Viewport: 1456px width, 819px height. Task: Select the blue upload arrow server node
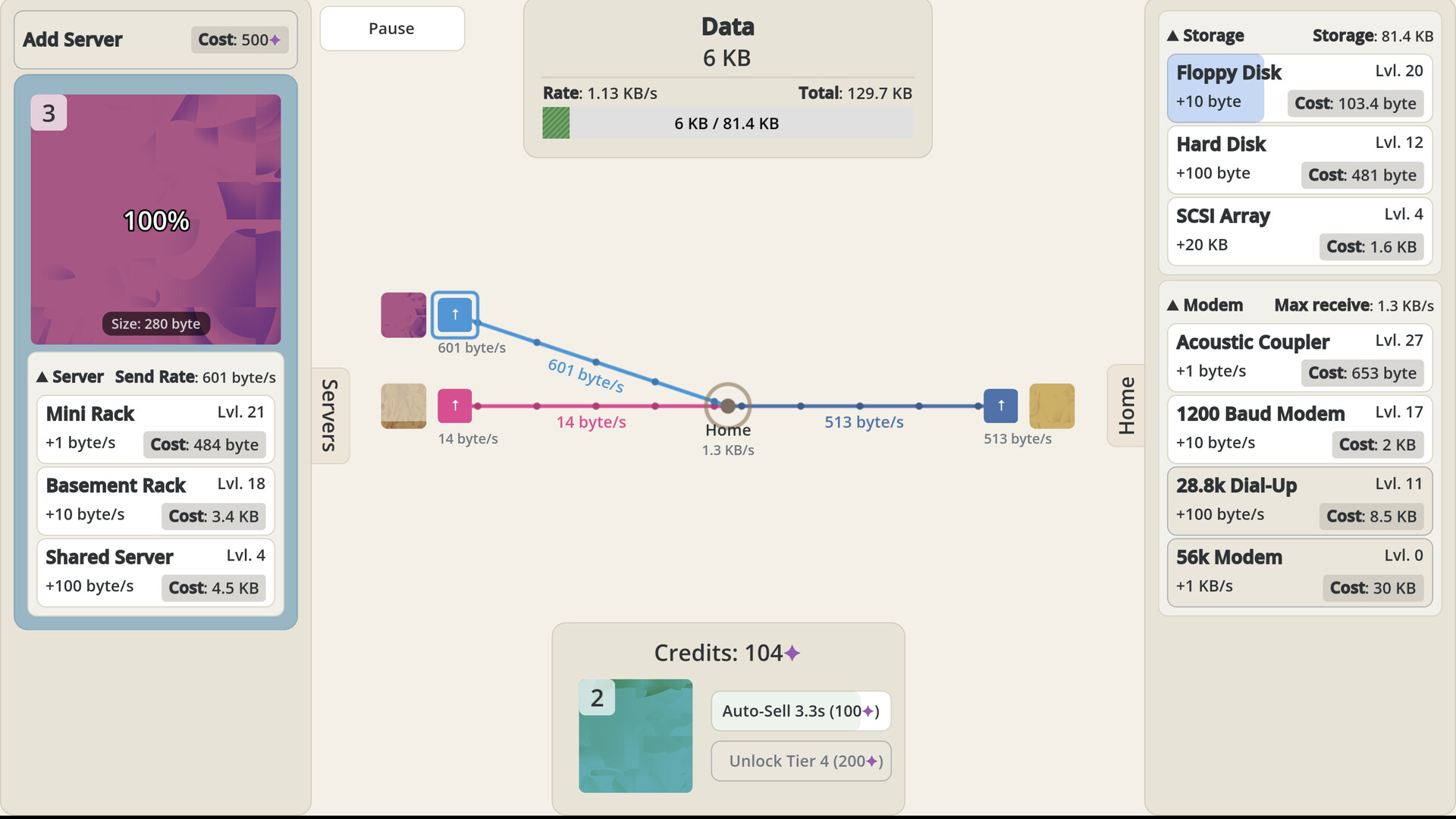pos(455,315)
